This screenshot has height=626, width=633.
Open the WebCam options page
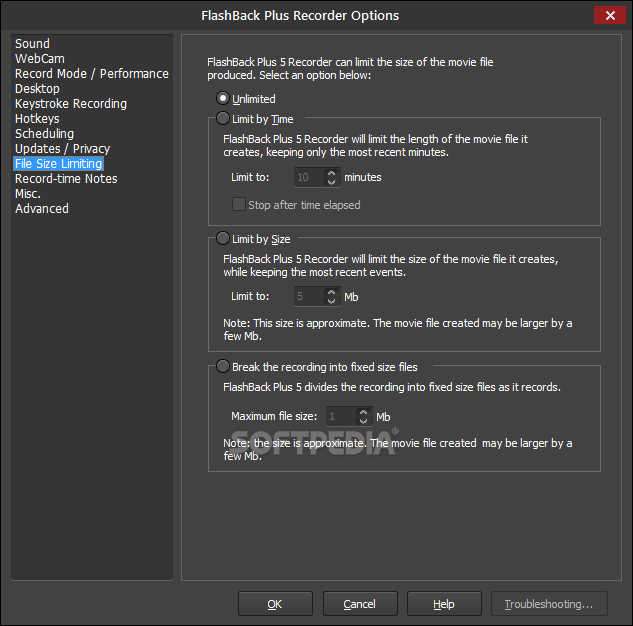tap(40, 59)
